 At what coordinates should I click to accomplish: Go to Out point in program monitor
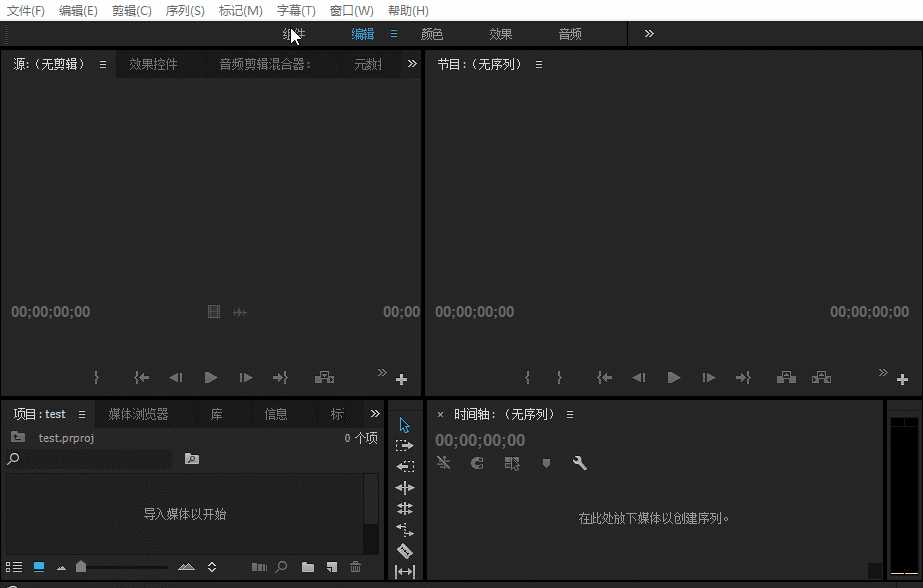point(743,377)
